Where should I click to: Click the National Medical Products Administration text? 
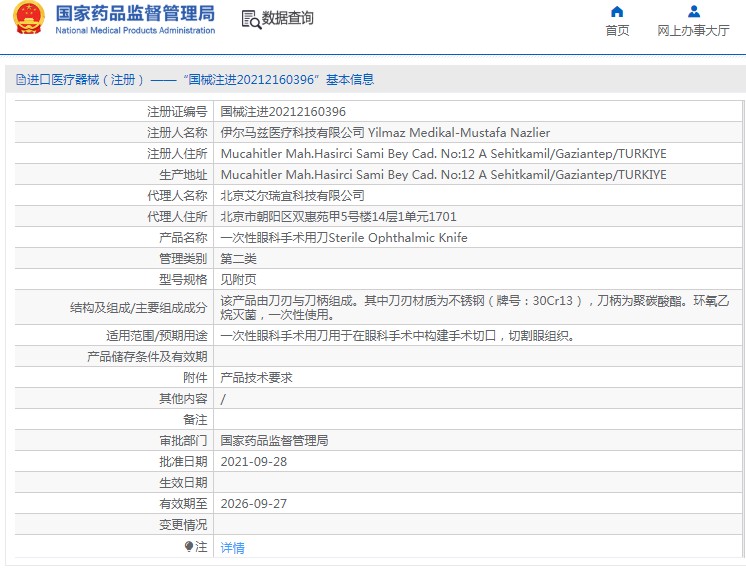point(135,30)
